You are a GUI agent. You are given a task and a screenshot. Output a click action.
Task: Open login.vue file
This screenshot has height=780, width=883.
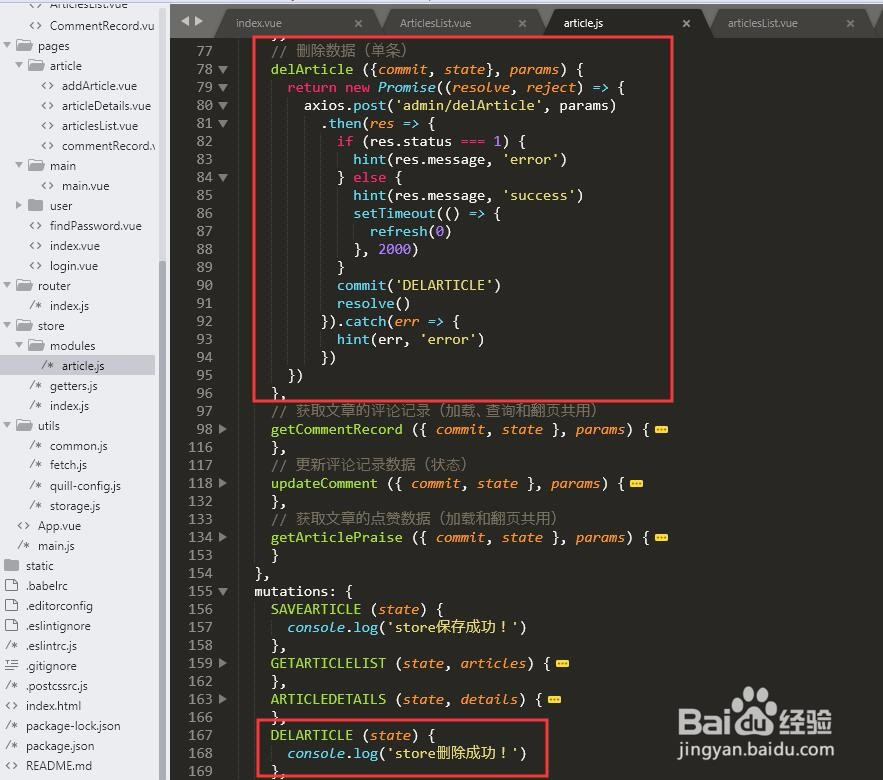click(x=73, y=265)
